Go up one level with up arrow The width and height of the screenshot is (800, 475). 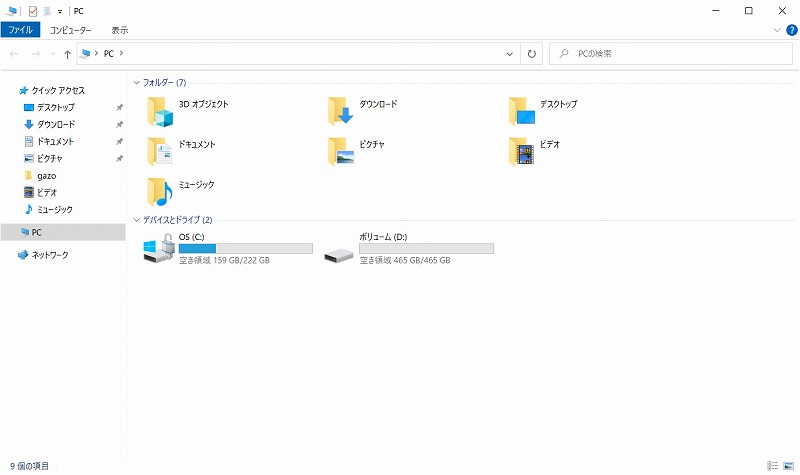pyautogui.click(x=67, y=54)
